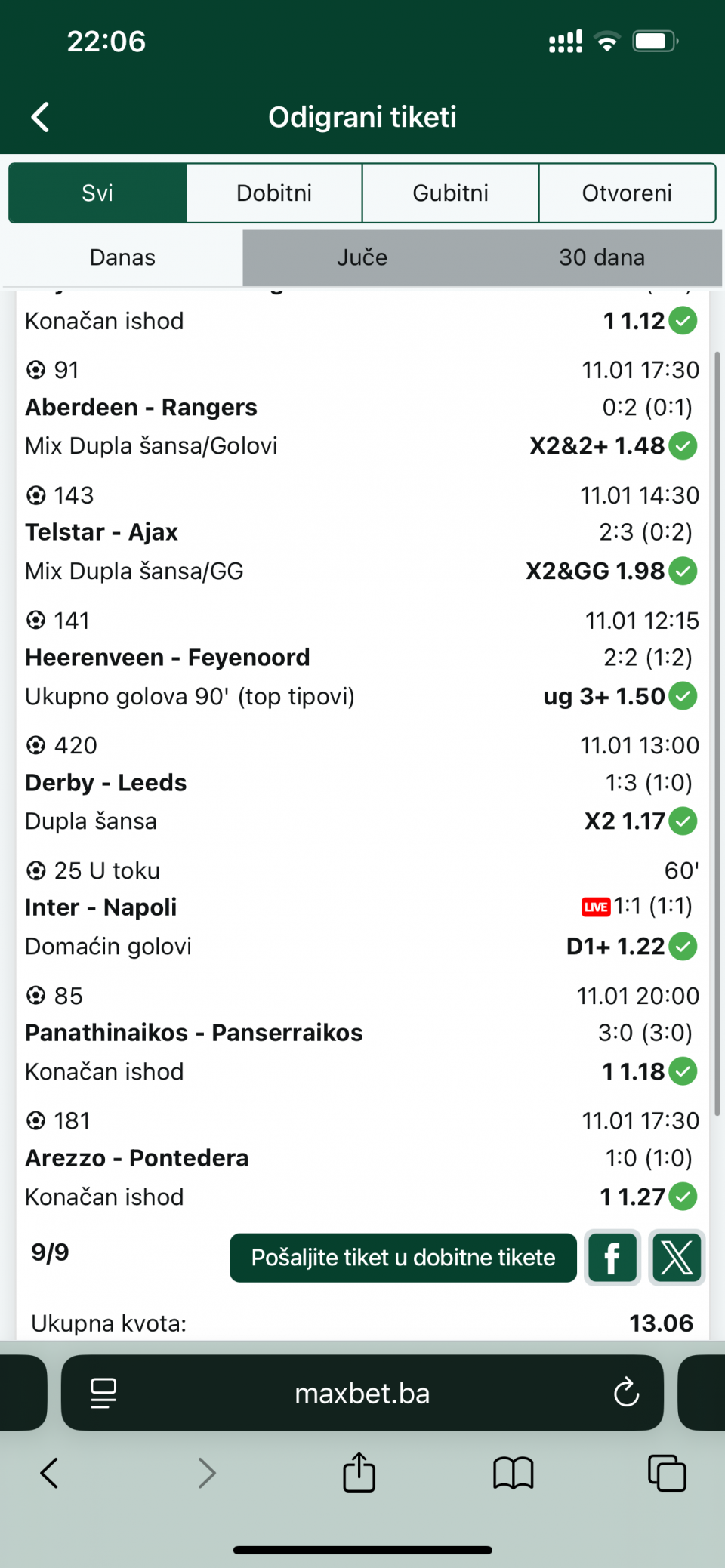Reload the maxbet.ba page
The image size is (725, 1568).
(x=626, y=1393)
